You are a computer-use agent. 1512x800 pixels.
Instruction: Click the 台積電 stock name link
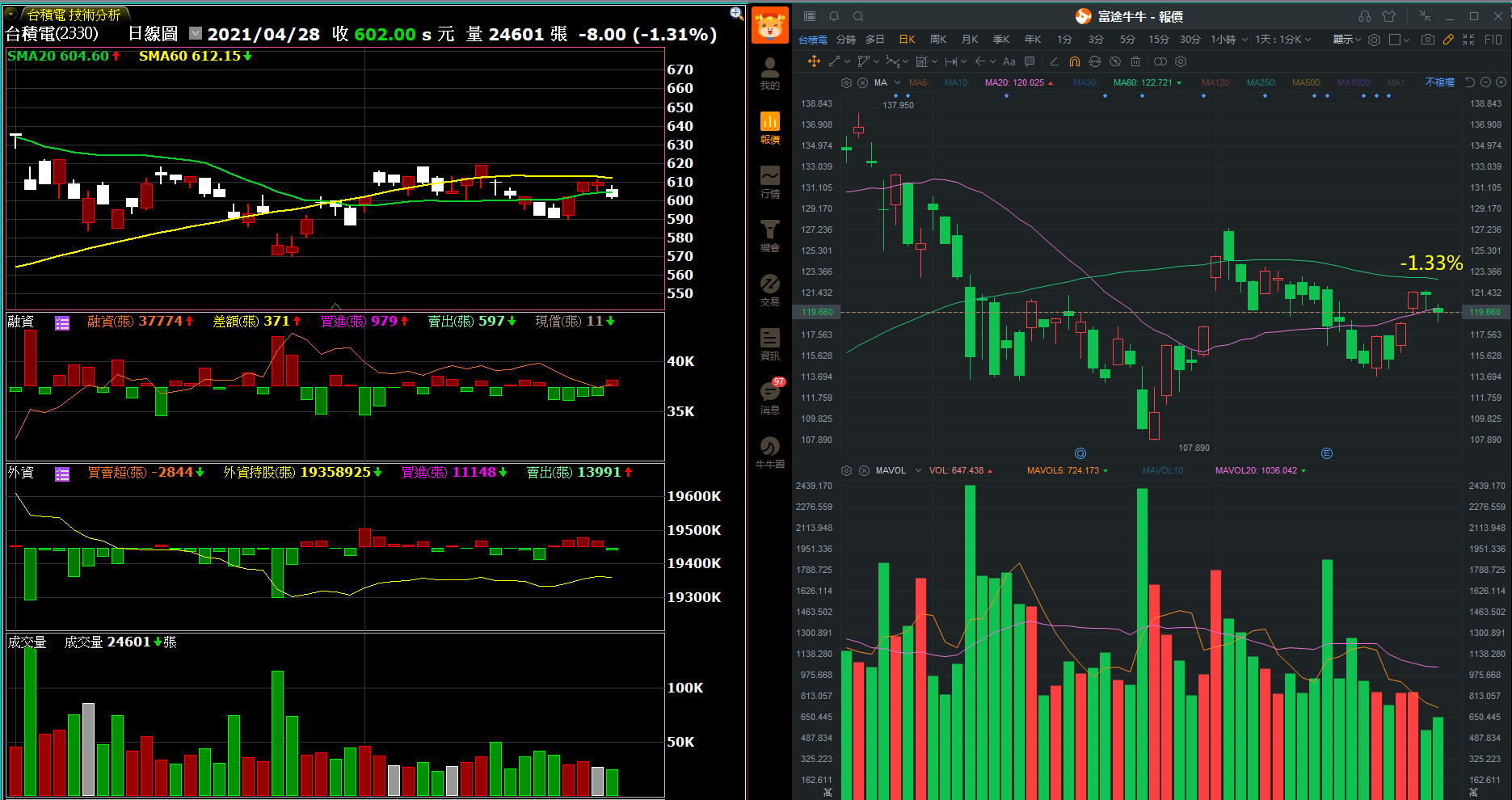coord(813,40)
